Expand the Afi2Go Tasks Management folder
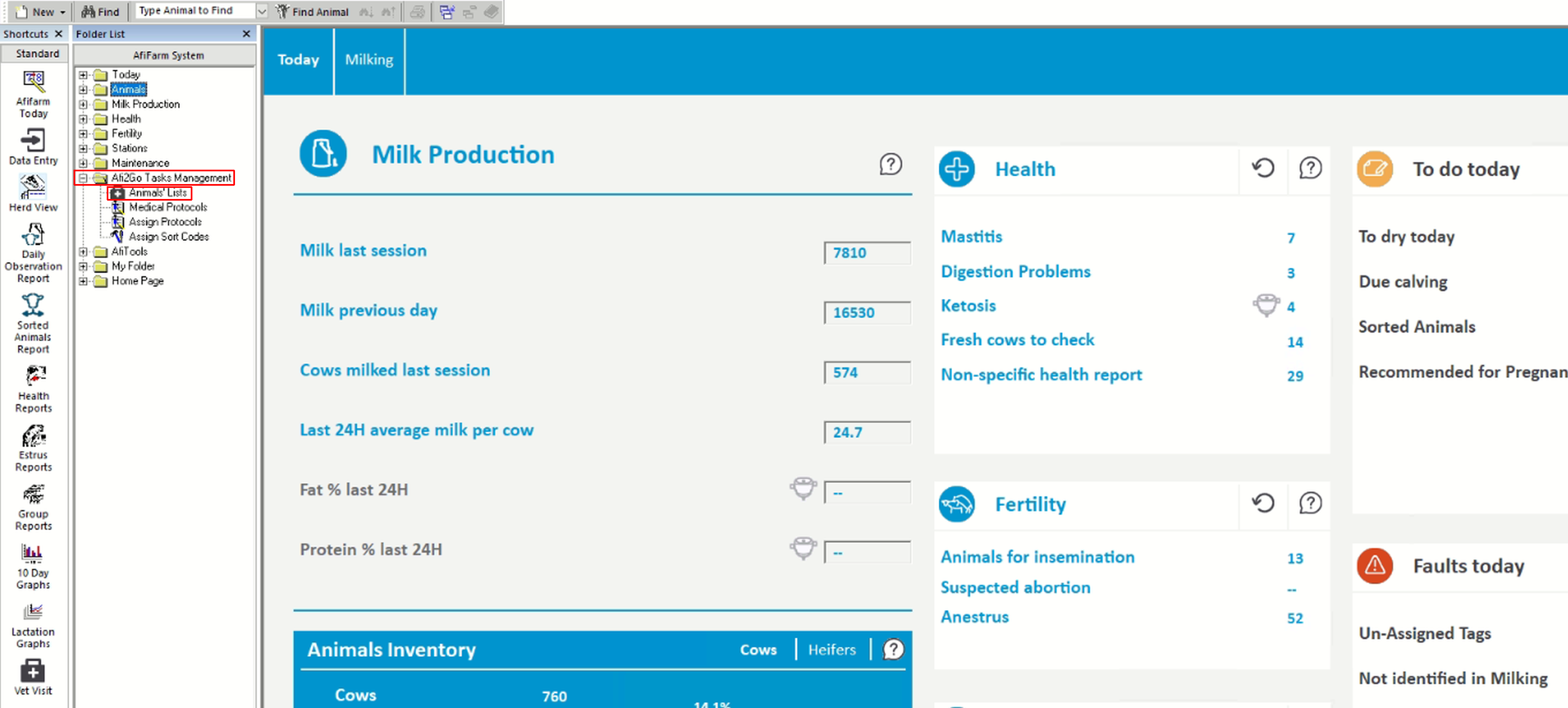 (84, 177)
